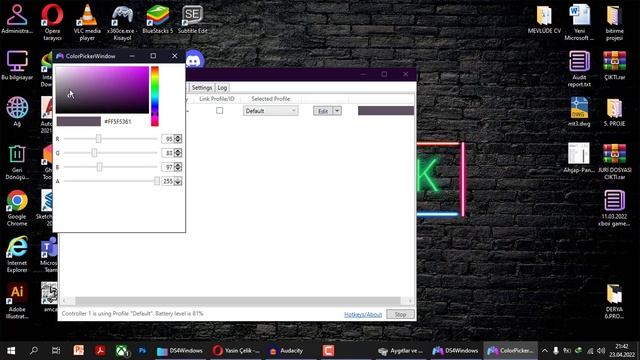Open the Windows Start menu
The height and width of the screenshot is (360, 640).
(11, 350)
